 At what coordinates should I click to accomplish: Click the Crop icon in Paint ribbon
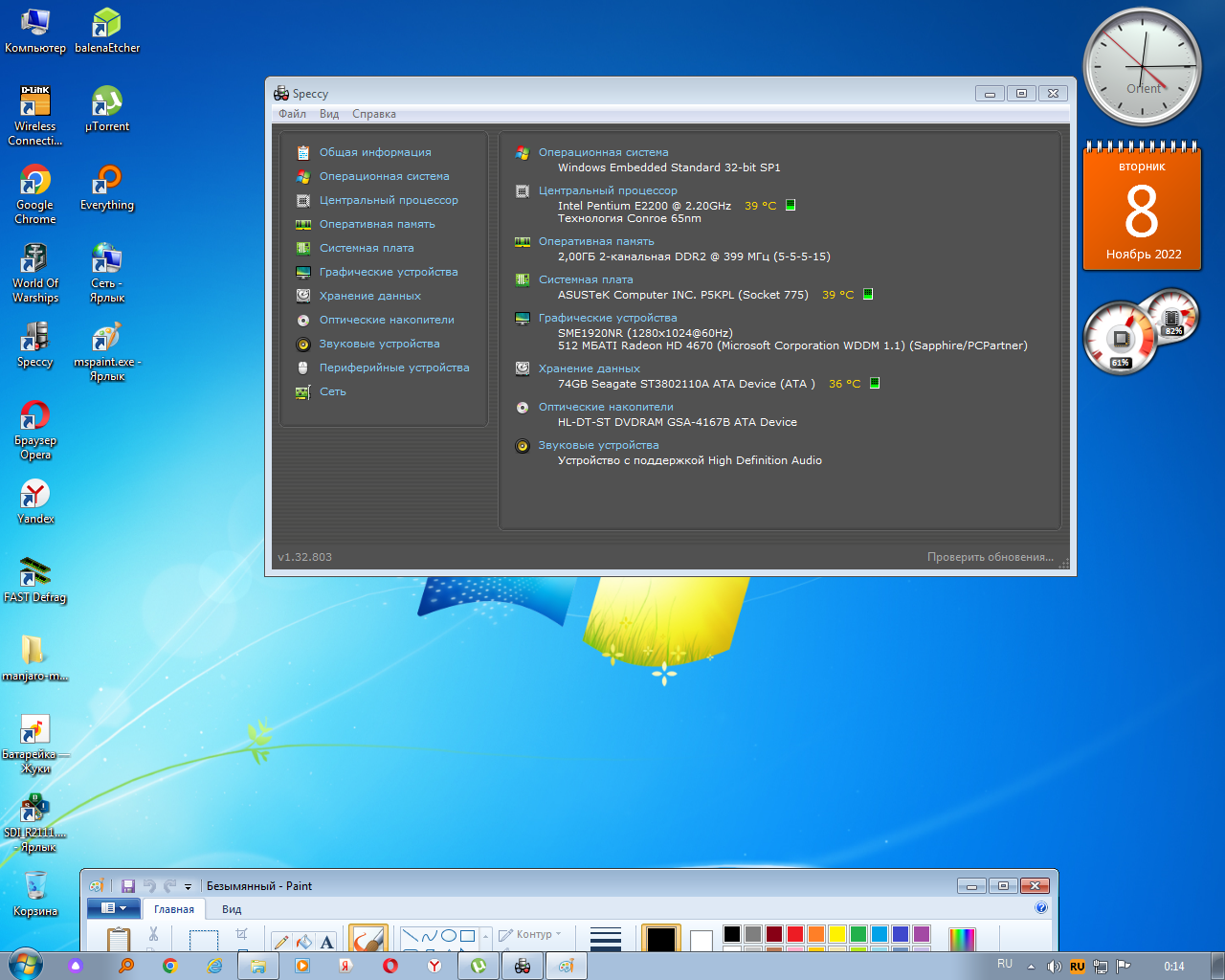pos(241,933)
